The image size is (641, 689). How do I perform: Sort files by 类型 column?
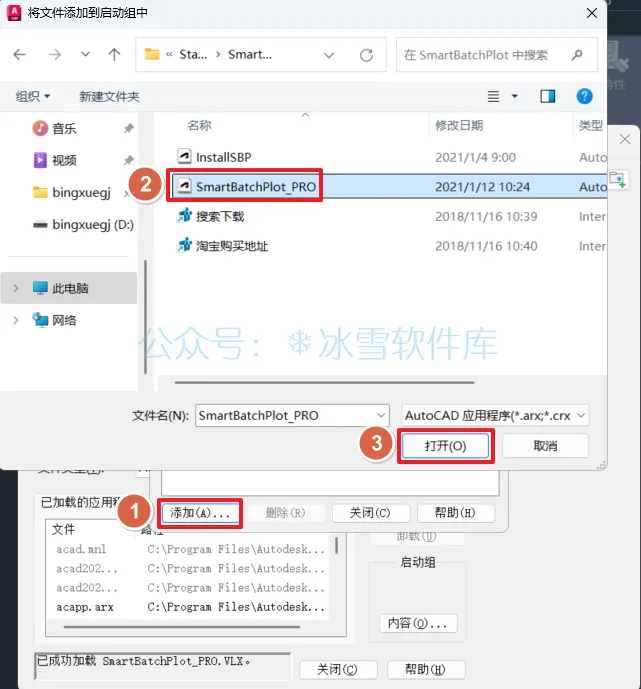coord(590,125)
